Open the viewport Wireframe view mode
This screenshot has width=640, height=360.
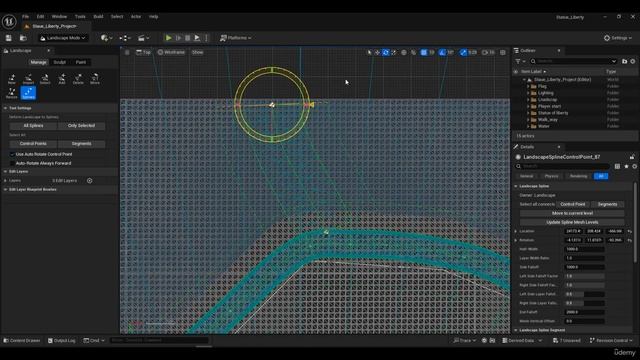pyautogui.click(x=171, y=52)
